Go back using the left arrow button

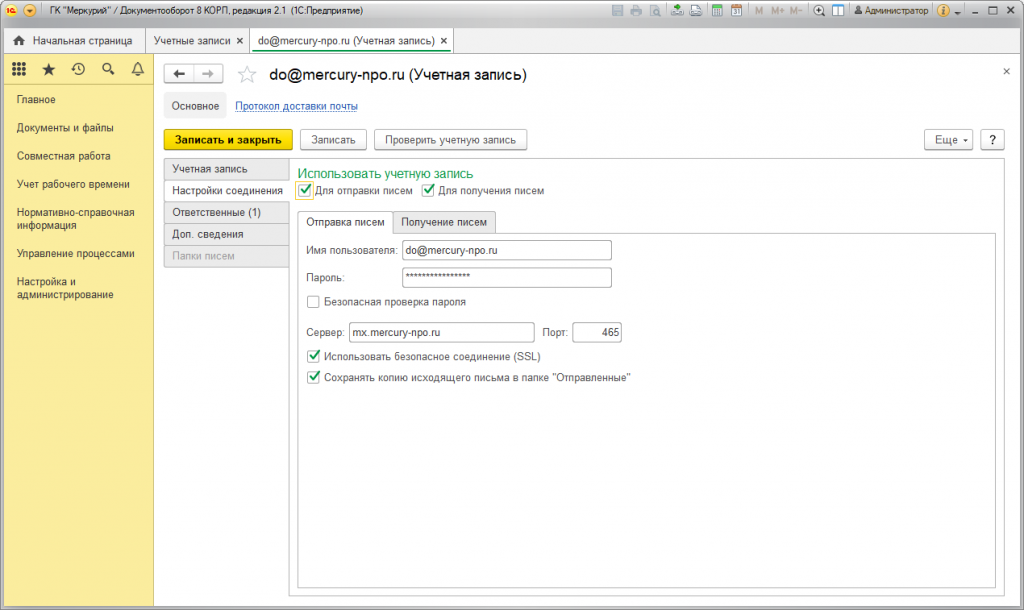click(x=179, y=74)
